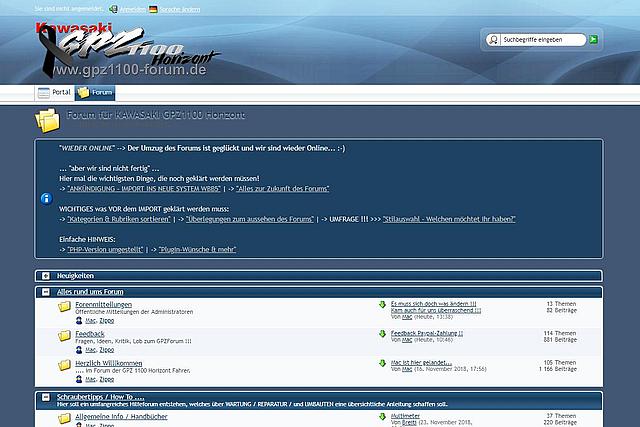
Task: Open the PHP-Version umgestellt link
Action: pos(105,249)
